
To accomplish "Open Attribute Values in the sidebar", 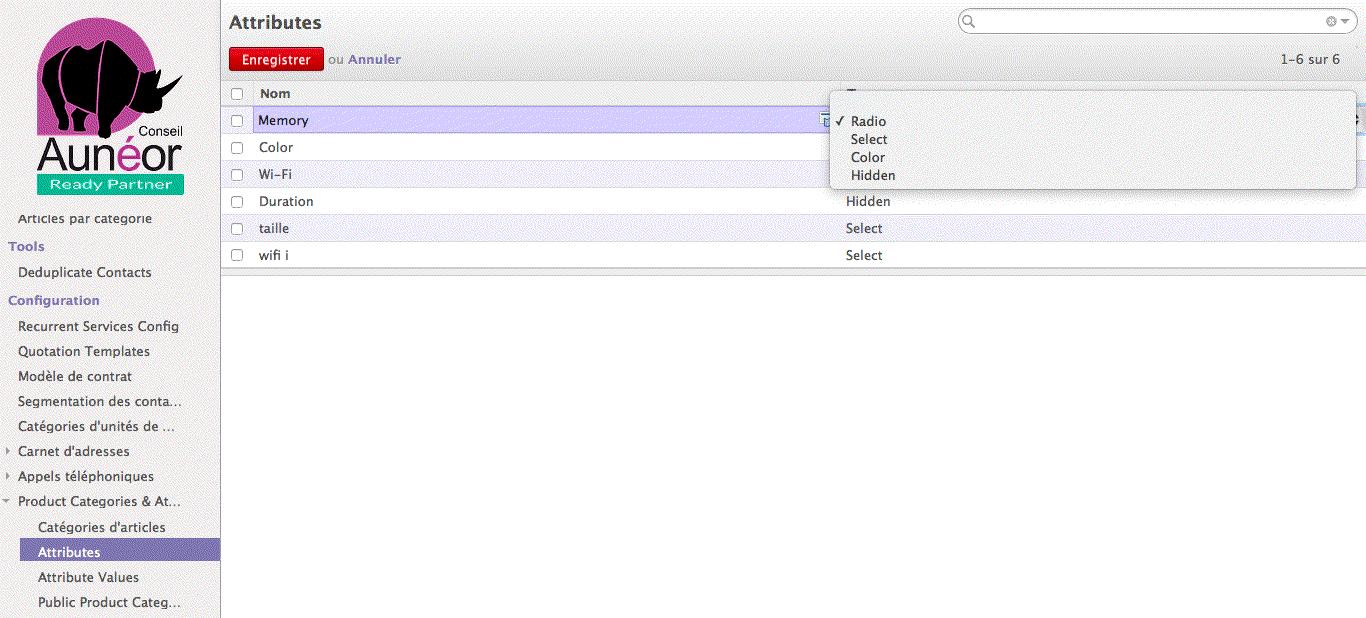I will coord(88,577).
